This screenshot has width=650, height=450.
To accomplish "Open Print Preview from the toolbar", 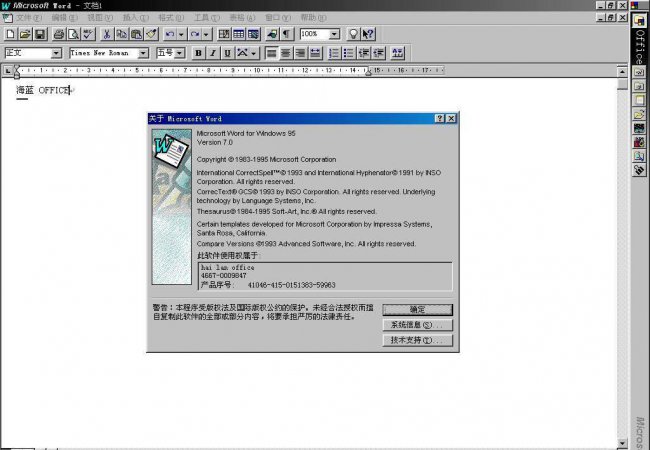I will tap(73, 34).
